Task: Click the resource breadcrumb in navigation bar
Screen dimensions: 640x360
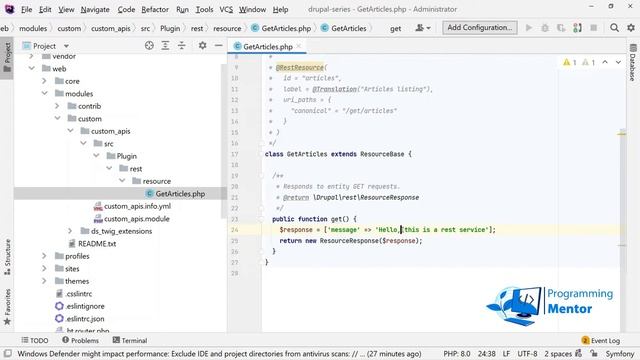Action: click(227, 28)
